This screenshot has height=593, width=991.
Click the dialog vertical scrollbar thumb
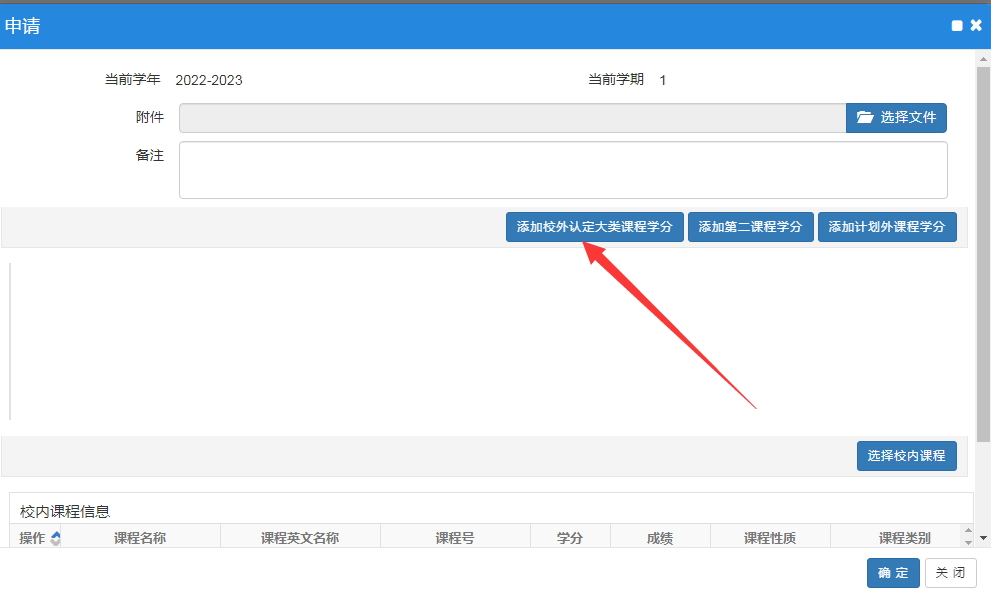click(x=983, y=254)
